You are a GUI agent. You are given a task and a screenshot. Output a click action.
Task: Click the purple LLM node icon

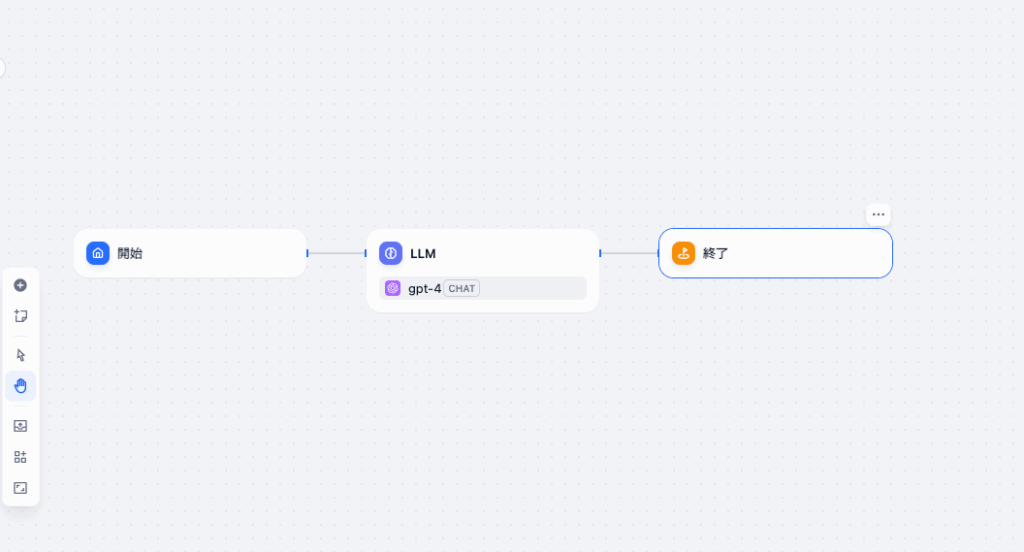pos(390,253)
